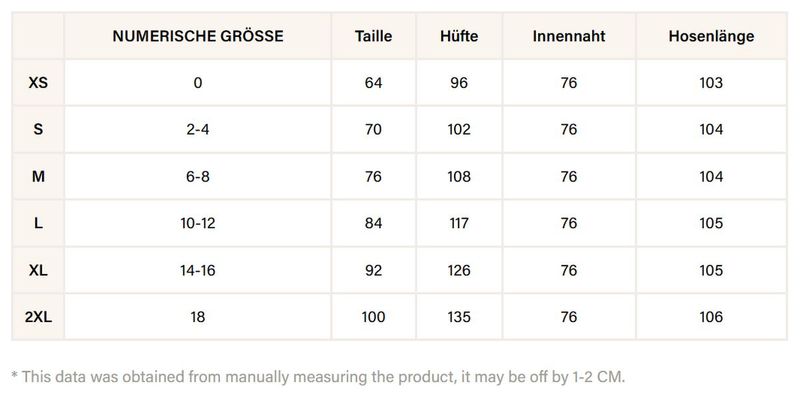800x395 pixels.
Task: Click the L size row label
Action: (x=38, y=223)
